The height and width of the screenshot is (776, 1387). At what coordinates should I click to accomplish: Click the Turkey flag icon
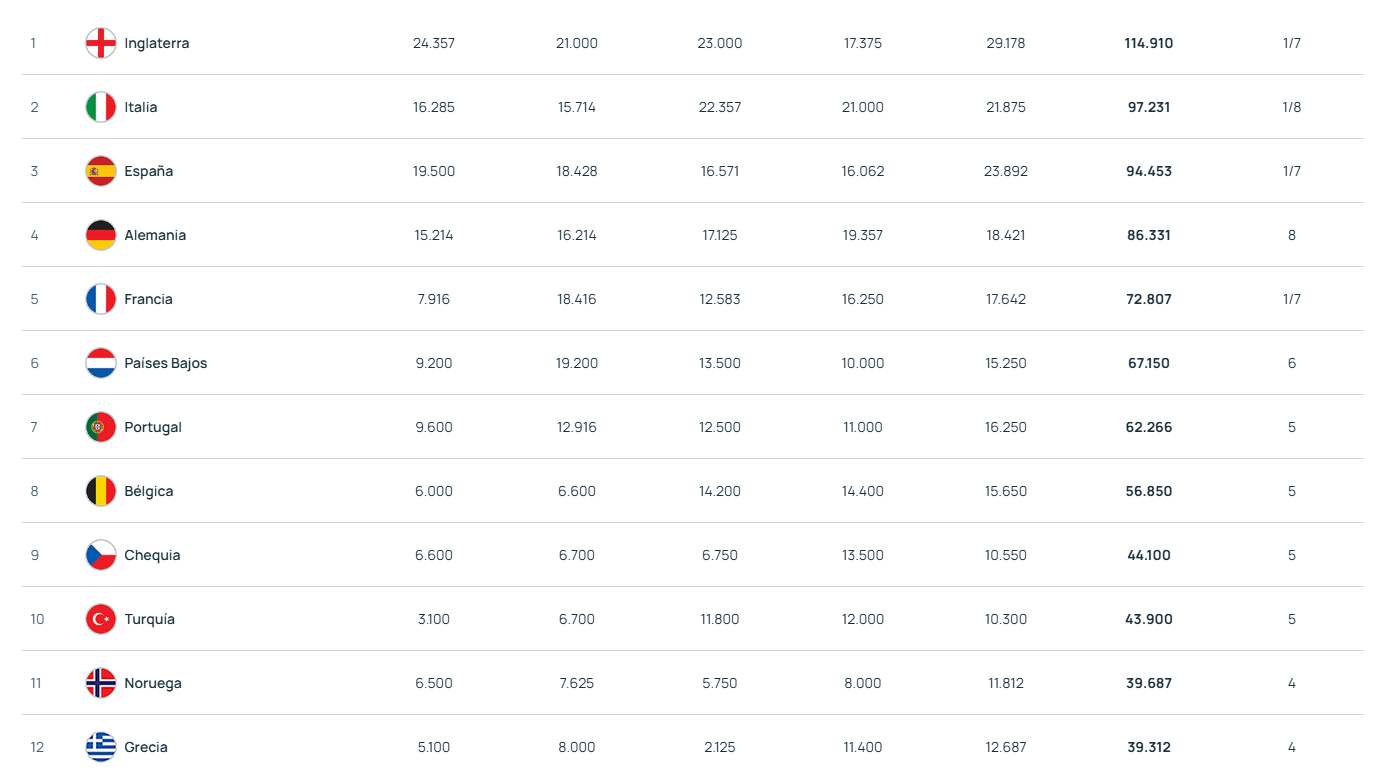pos(101,619)
